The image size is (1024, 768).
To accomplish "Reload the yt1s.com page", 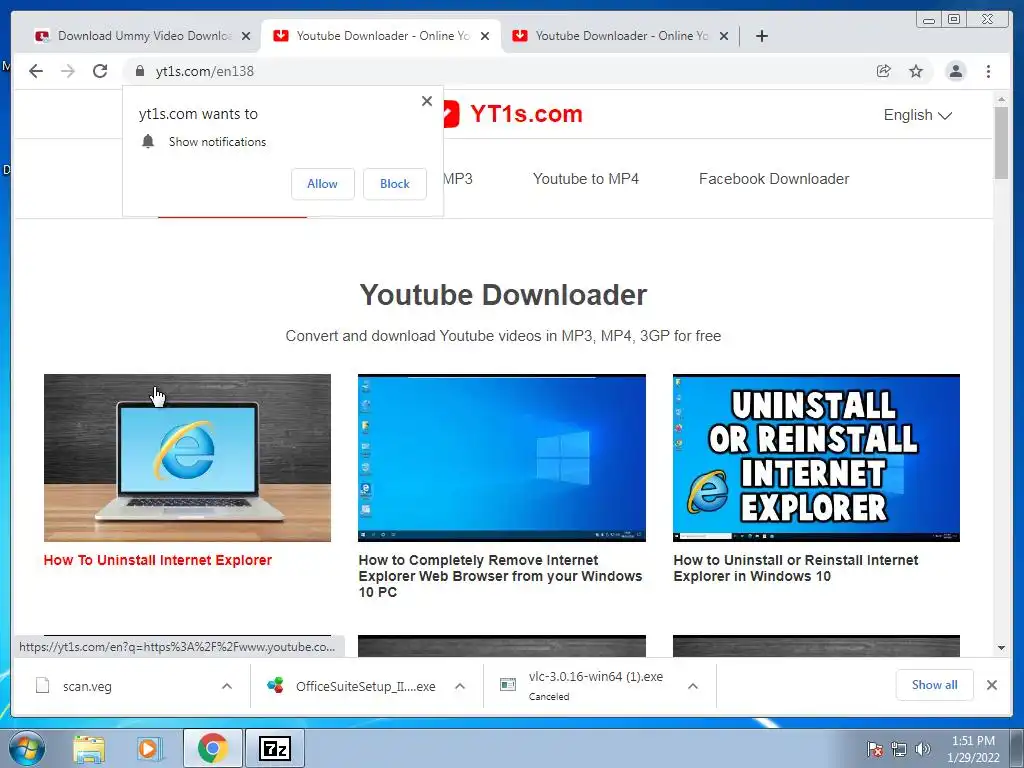I will pos(100,71).
